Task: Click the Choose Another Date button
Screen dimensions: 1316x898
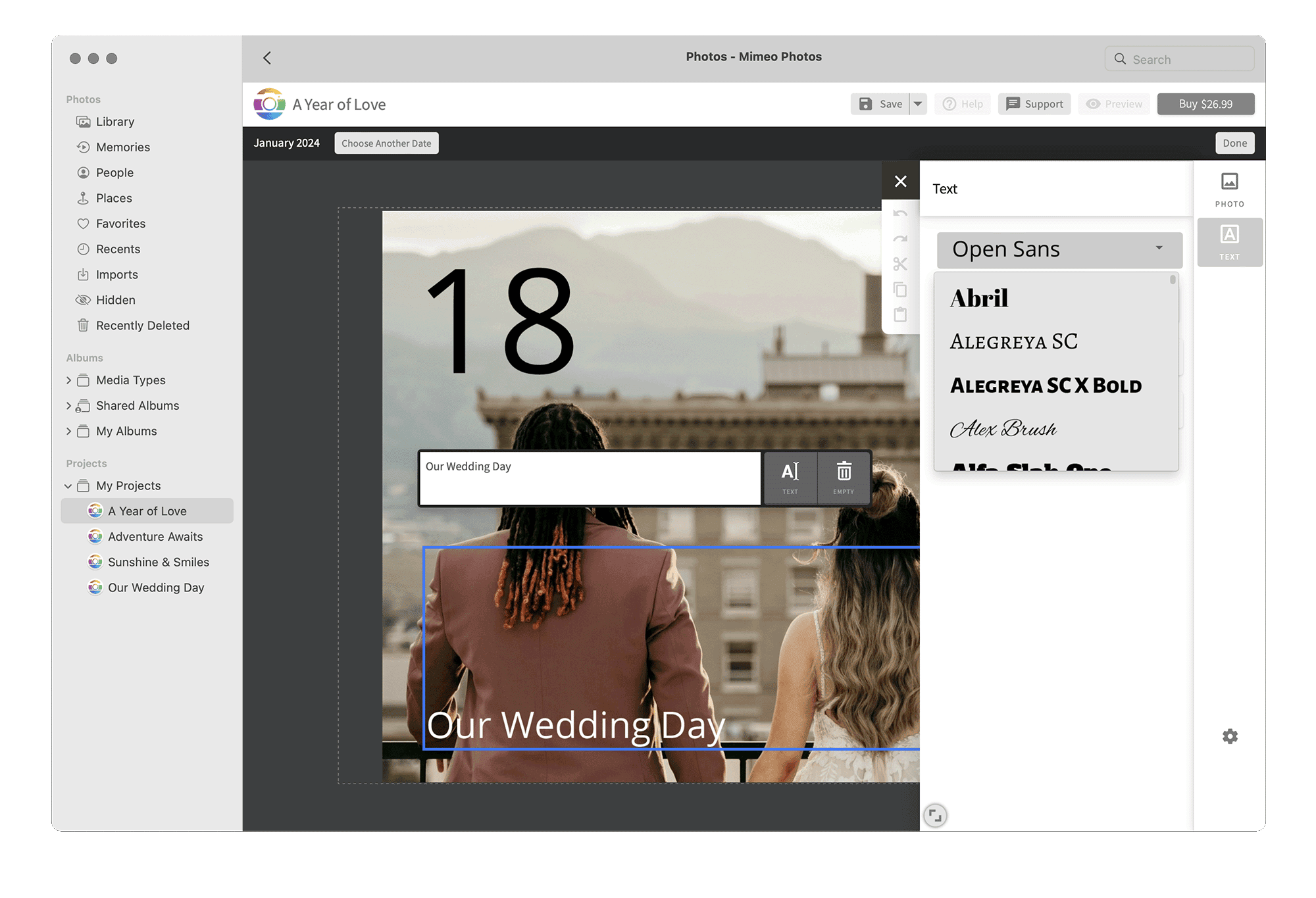Action: [x=385, y=143]
